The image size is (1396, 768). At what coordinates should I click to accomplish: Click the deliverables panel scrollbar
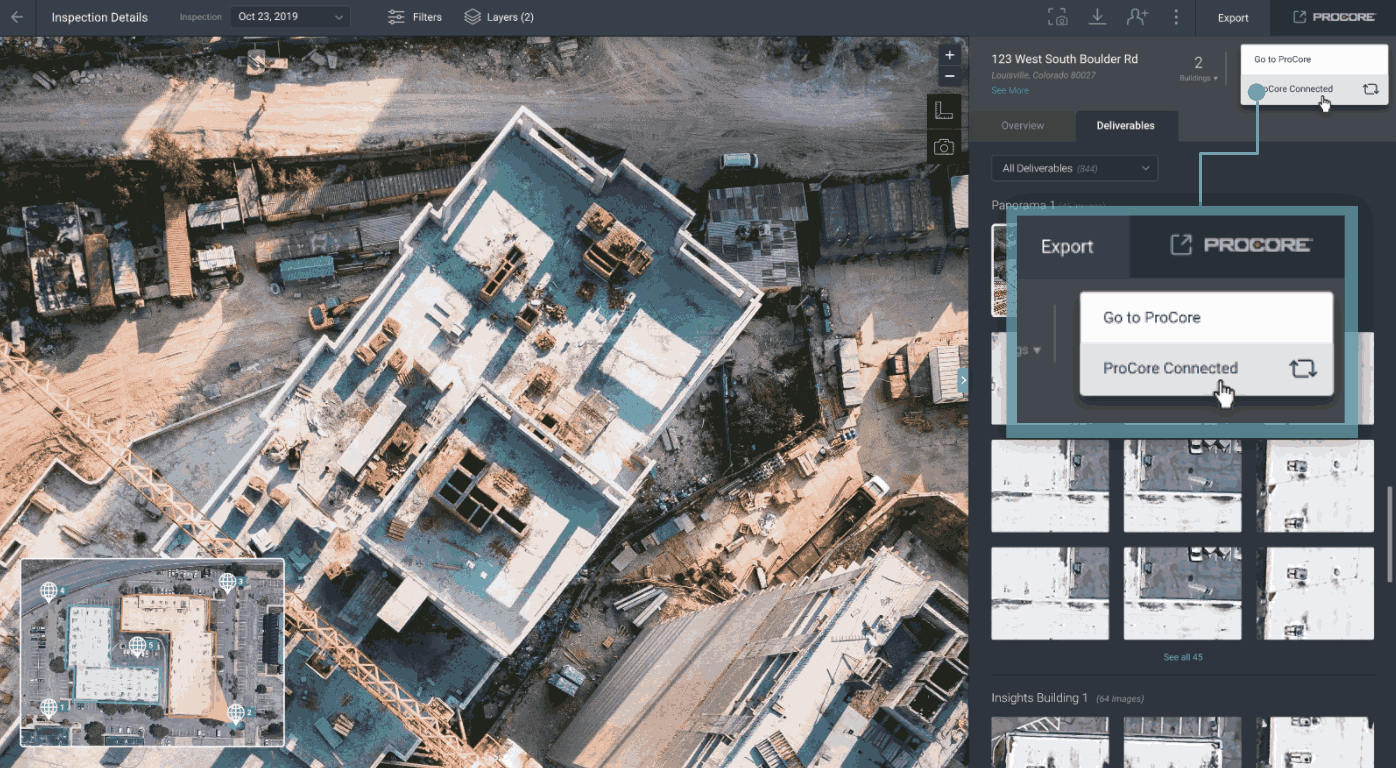click(x=1390, y=534)
